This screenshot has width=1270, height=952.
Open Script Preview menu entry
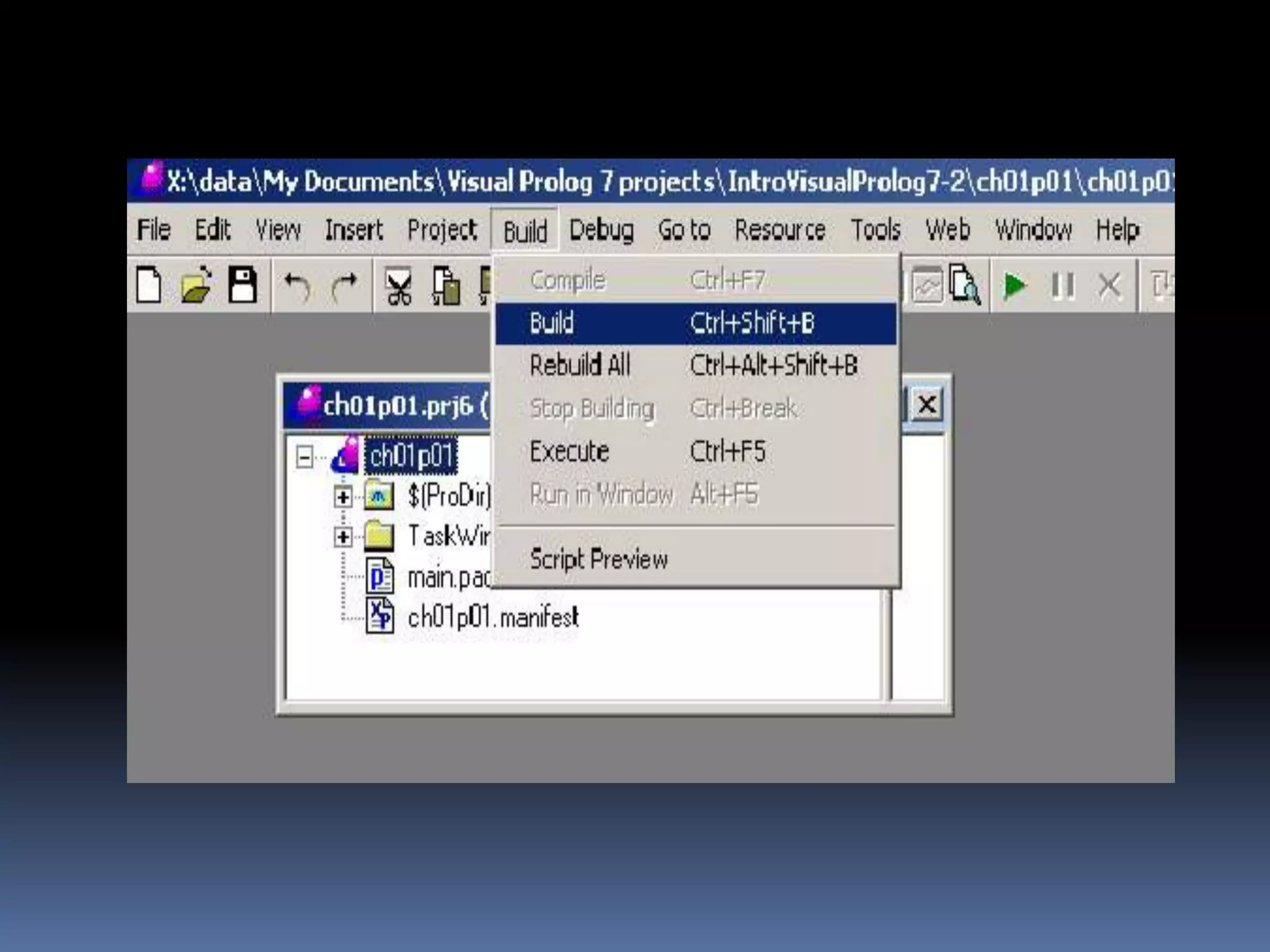[598, 560]
